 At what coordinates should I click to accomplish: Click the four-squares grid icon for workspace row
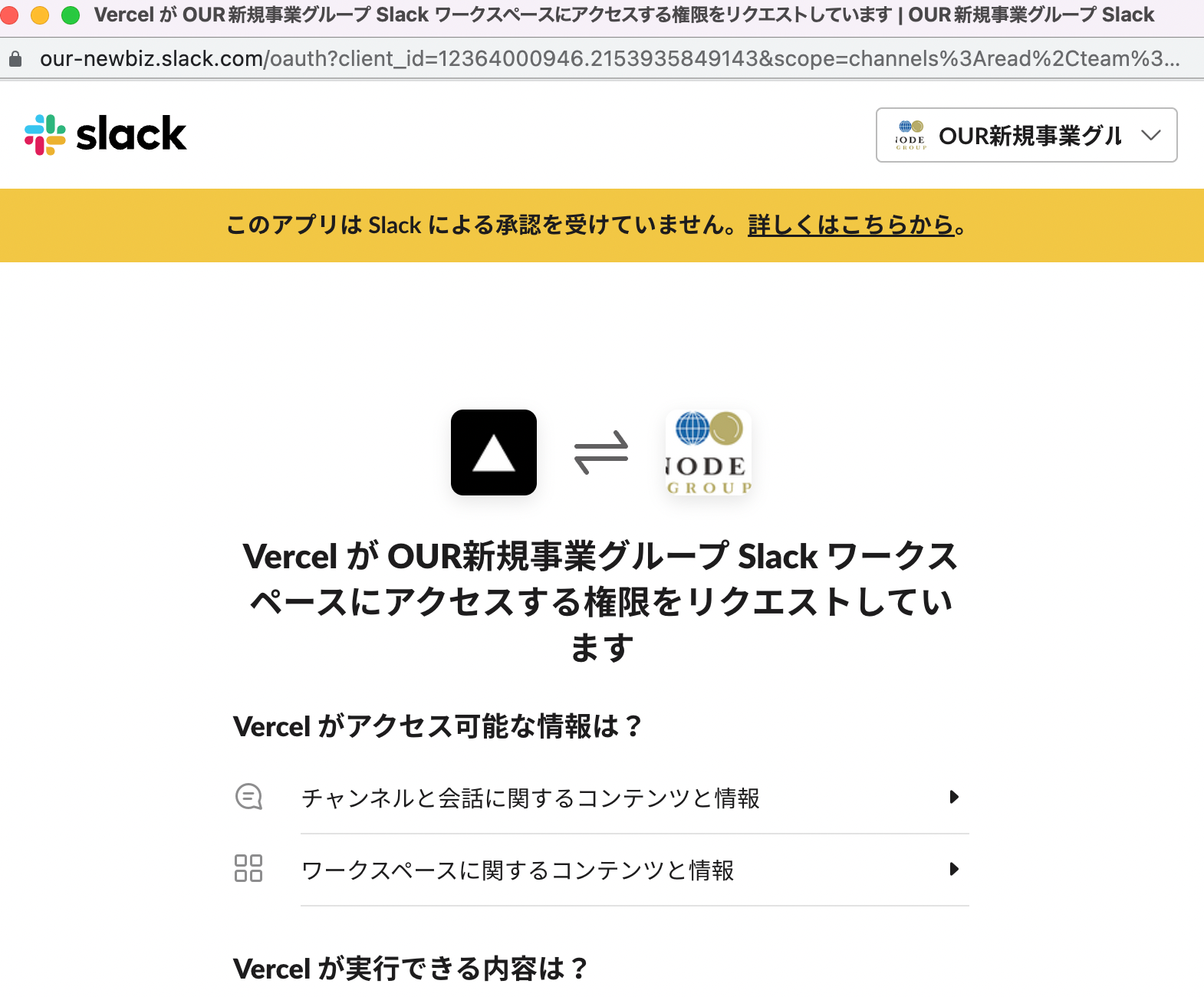coord(248,868)
